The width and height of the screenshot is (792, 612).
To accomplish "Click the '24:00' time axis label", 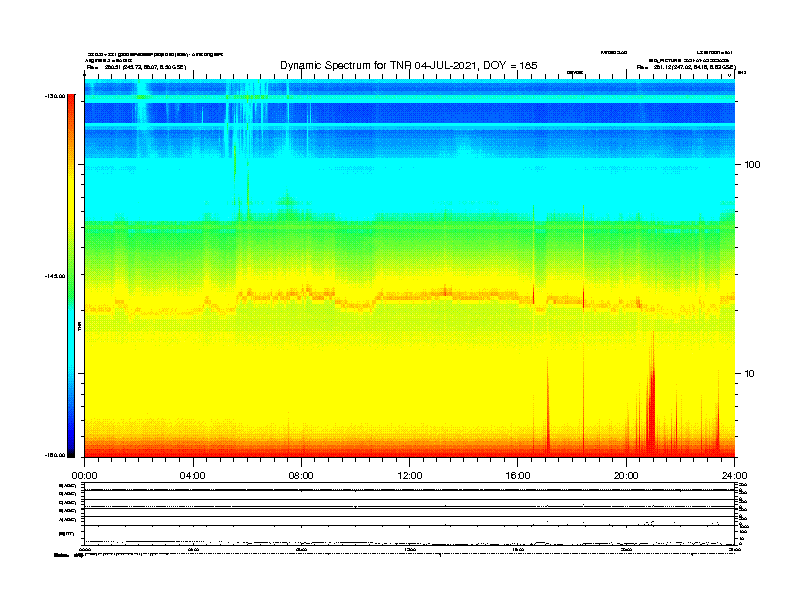I will (x=734, y=476).
